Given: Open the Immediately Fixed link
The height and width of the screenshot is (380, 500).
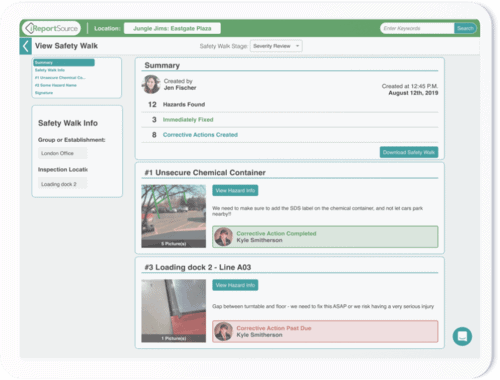Looking at the screenshot, I should click(188, 120).
